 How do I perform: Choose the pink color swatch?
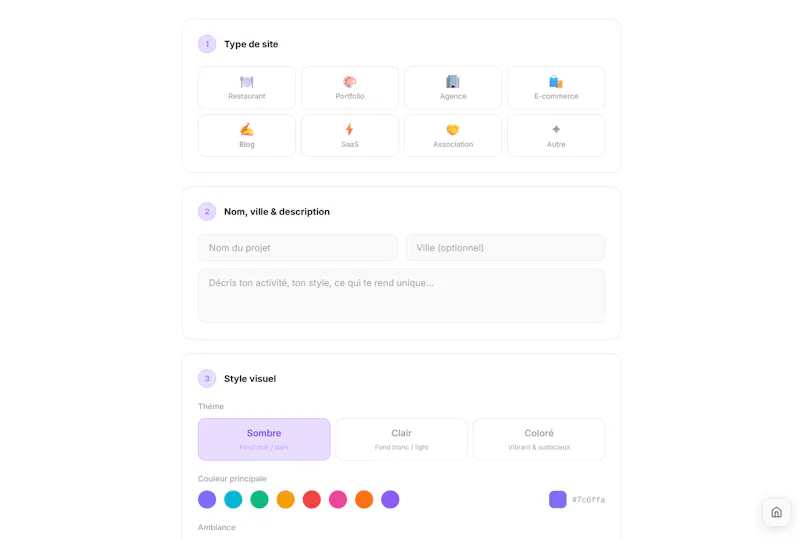(x=338, y=499)
